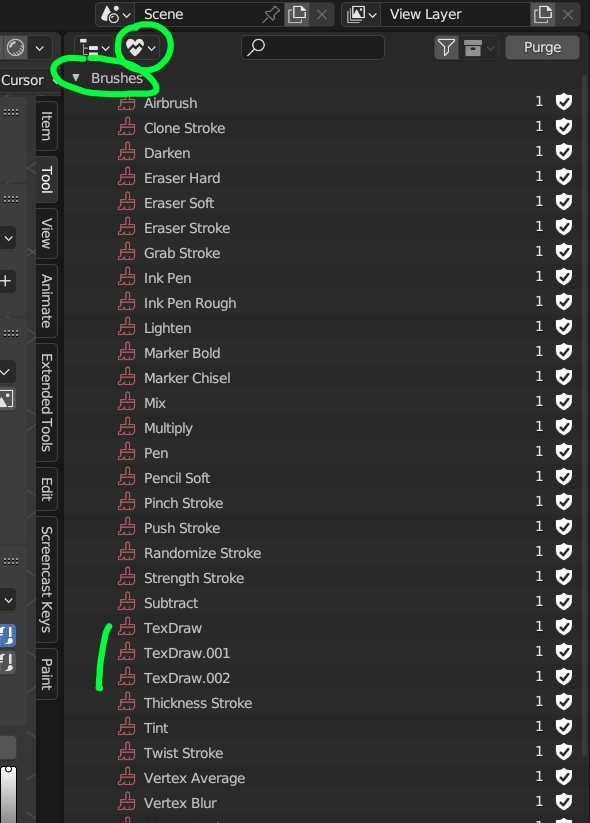Toggle fake user shield for Vertex Average

tap(564, 777)
